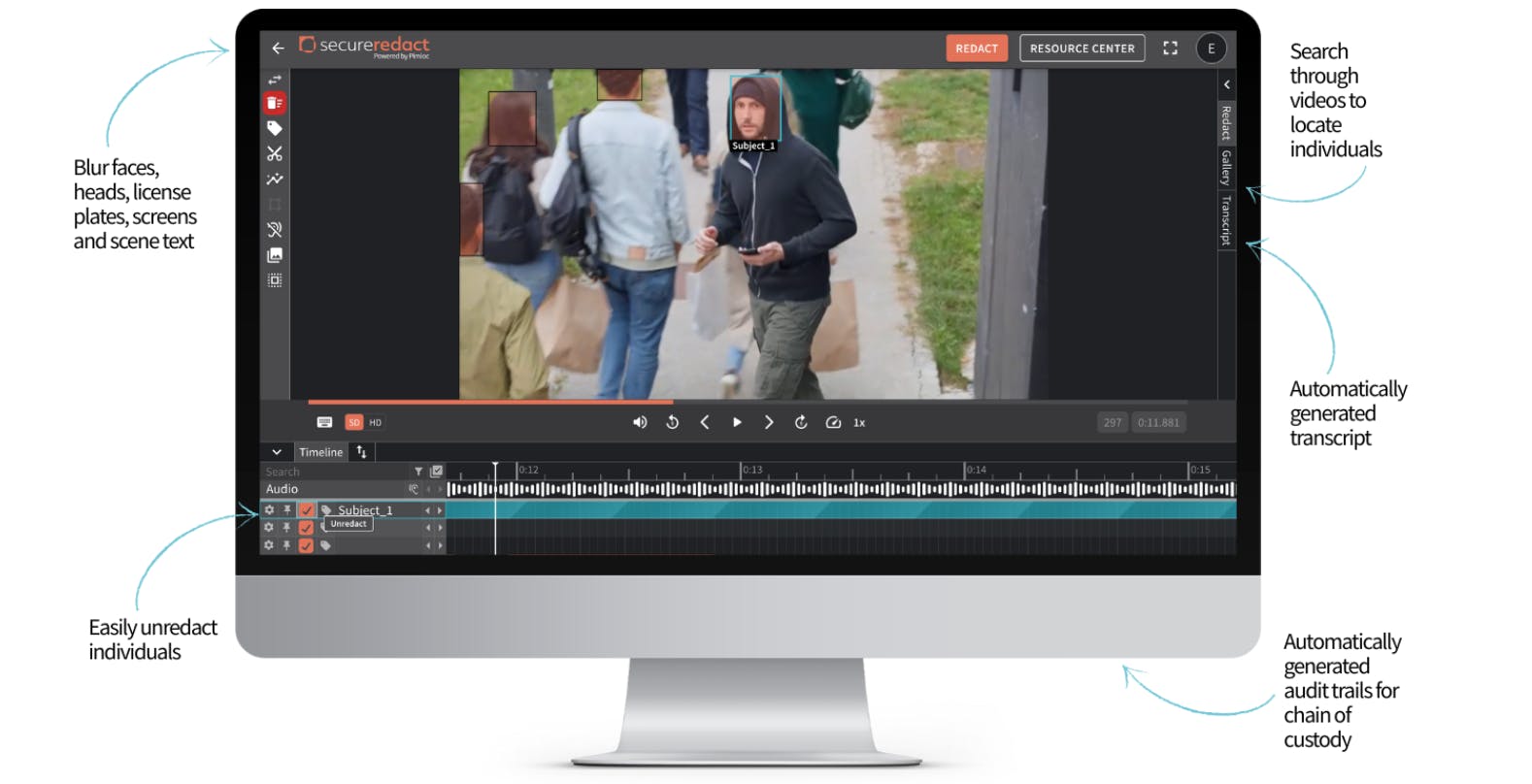Viewport: 1532px width, 784px height.
Task: Collapse the right sidebar panel arrow
Action: pyautogui.click(x=1226, y=84)
